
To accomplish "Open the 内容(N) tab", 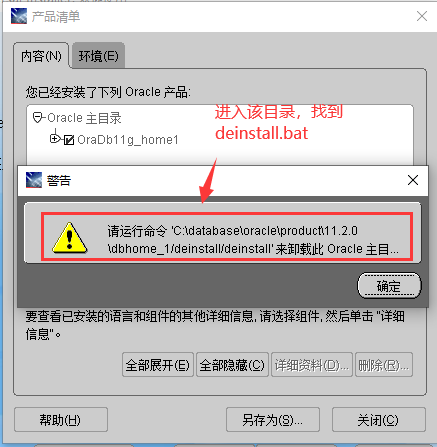I will pyautogui.click(x=41, y=56).
